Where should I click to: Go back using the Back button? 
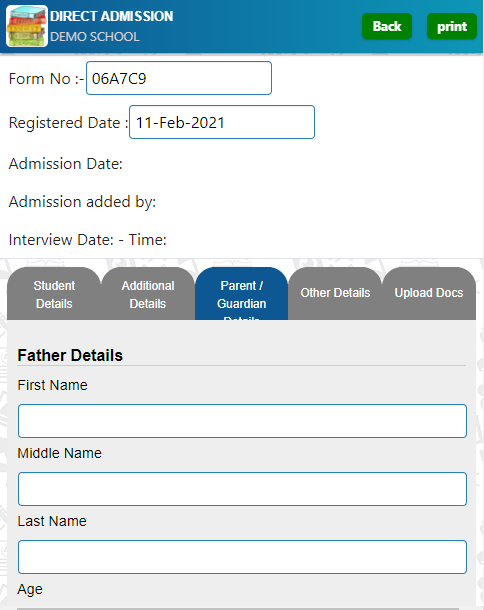tap(387, 26)
